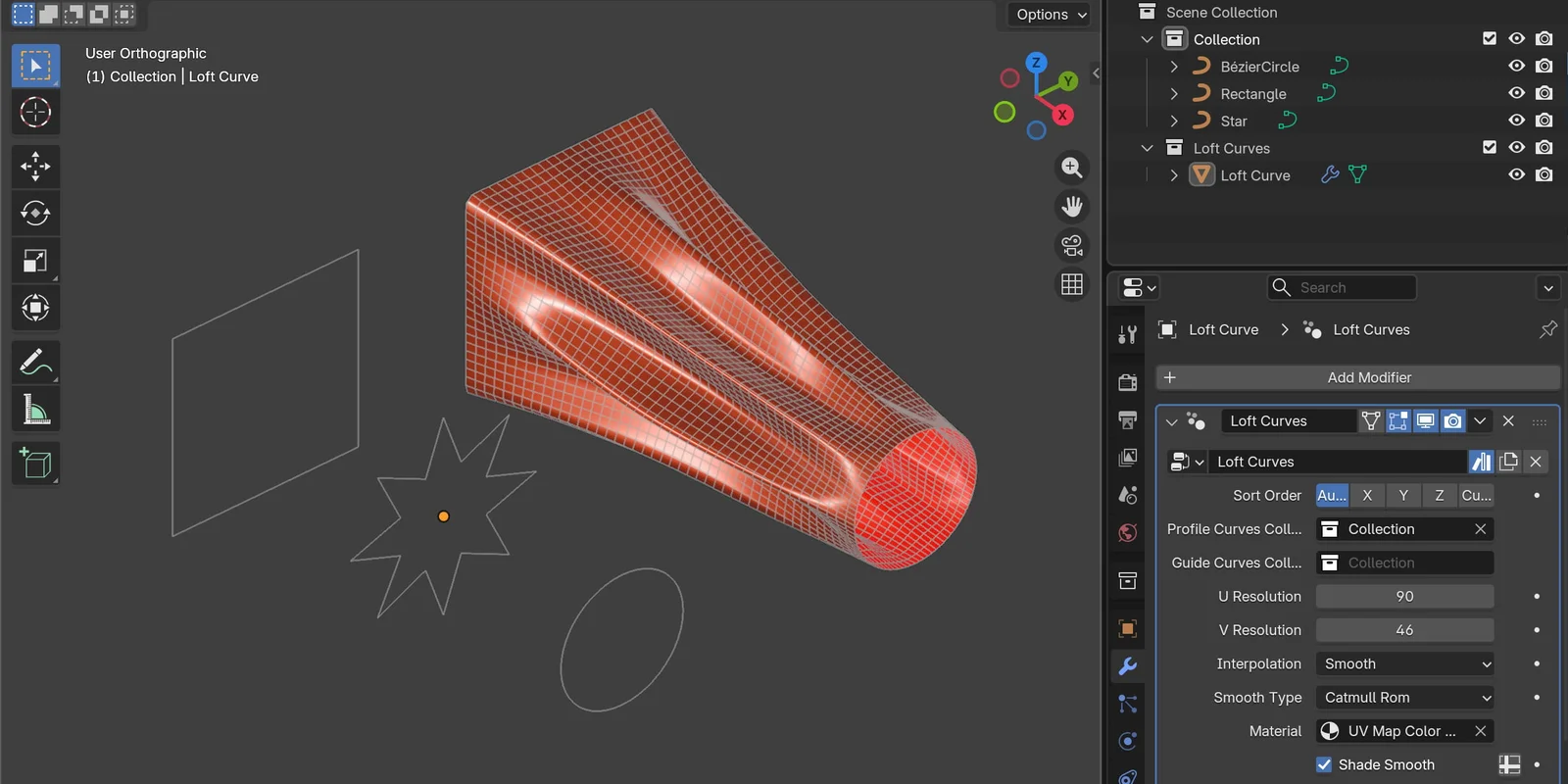Select the Annotate tool

(x=35, y=363)
